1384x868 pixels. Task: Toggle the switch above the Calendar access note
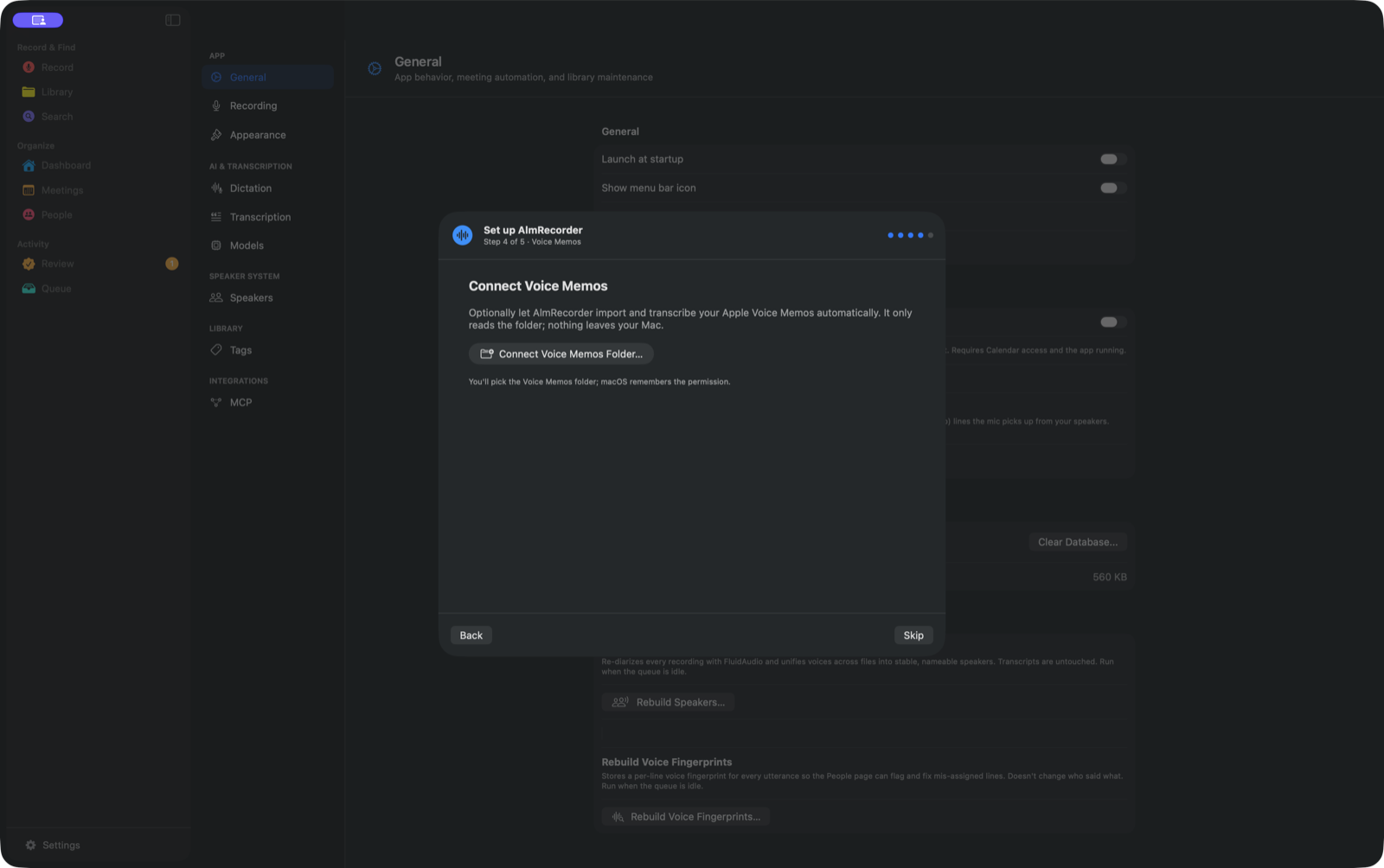point(1112,322)
